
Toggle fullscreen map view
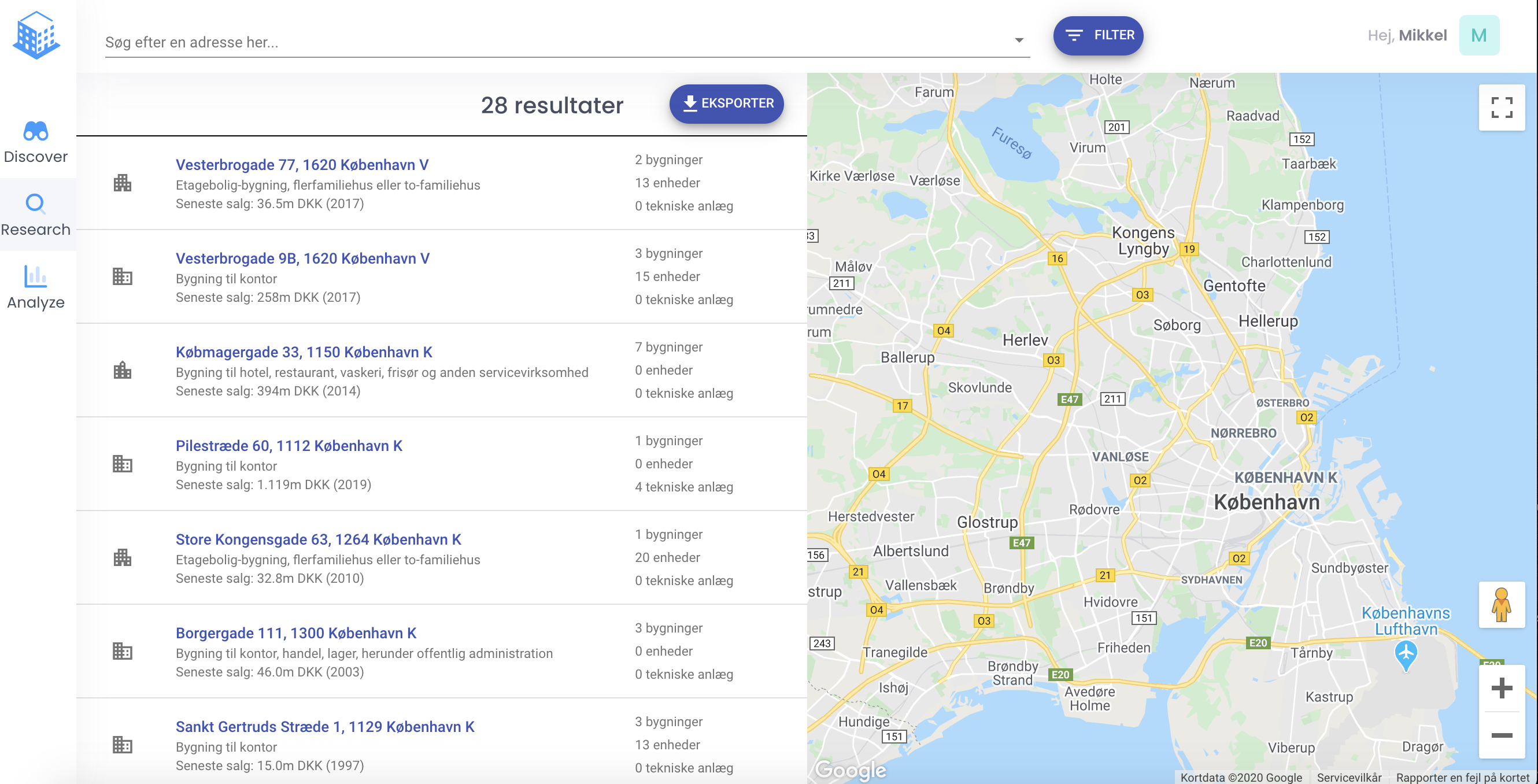click(1501, 108)
